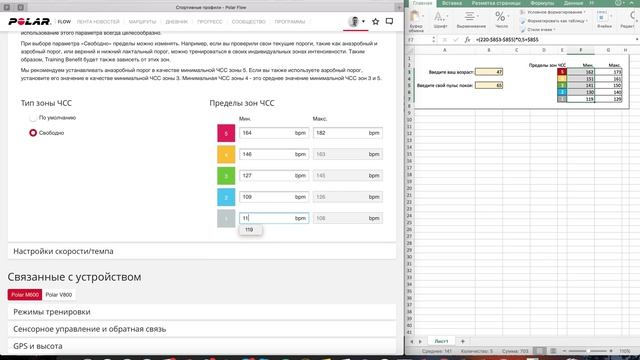Select the Свободно zone type radio
640x360 pixels.
33,133
